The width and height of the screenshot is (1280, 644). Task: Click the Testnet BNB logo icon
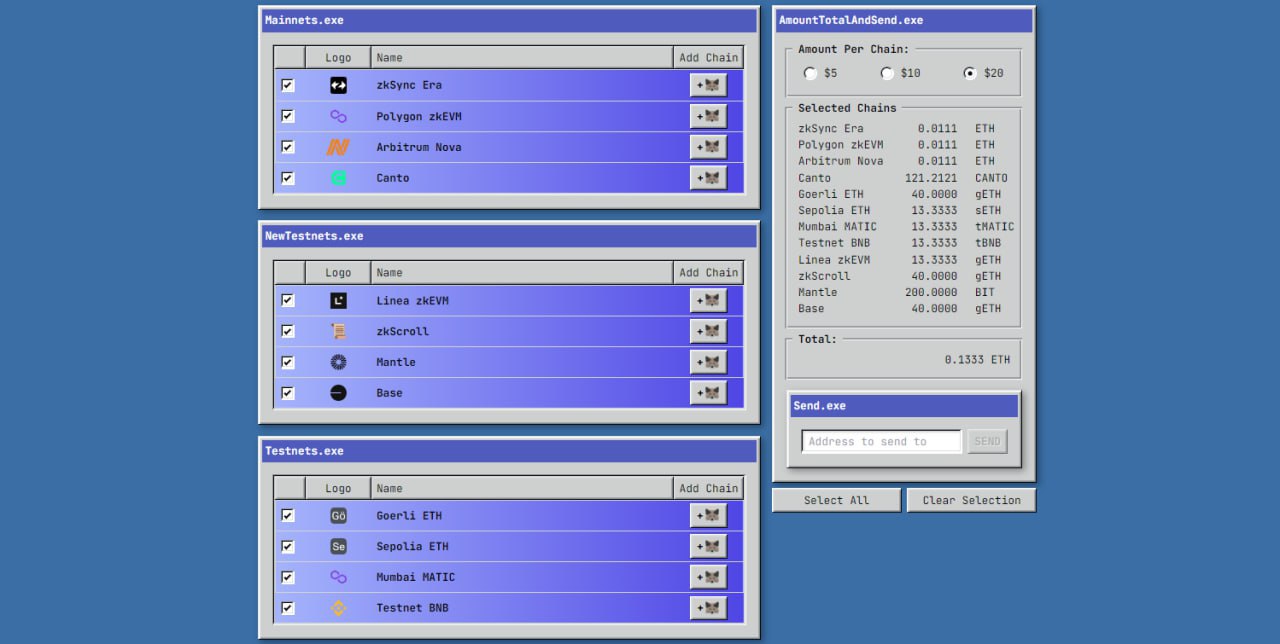coord(338,608)
